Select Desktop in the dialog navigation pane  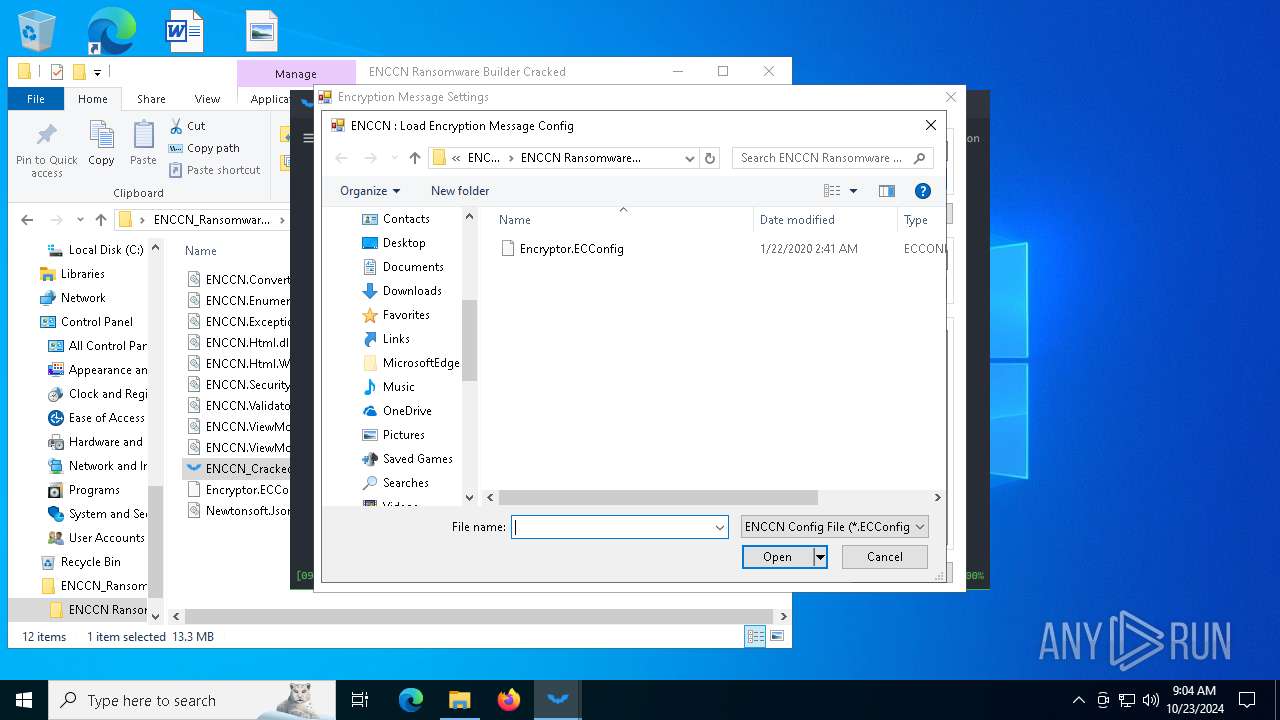(404, 243)
